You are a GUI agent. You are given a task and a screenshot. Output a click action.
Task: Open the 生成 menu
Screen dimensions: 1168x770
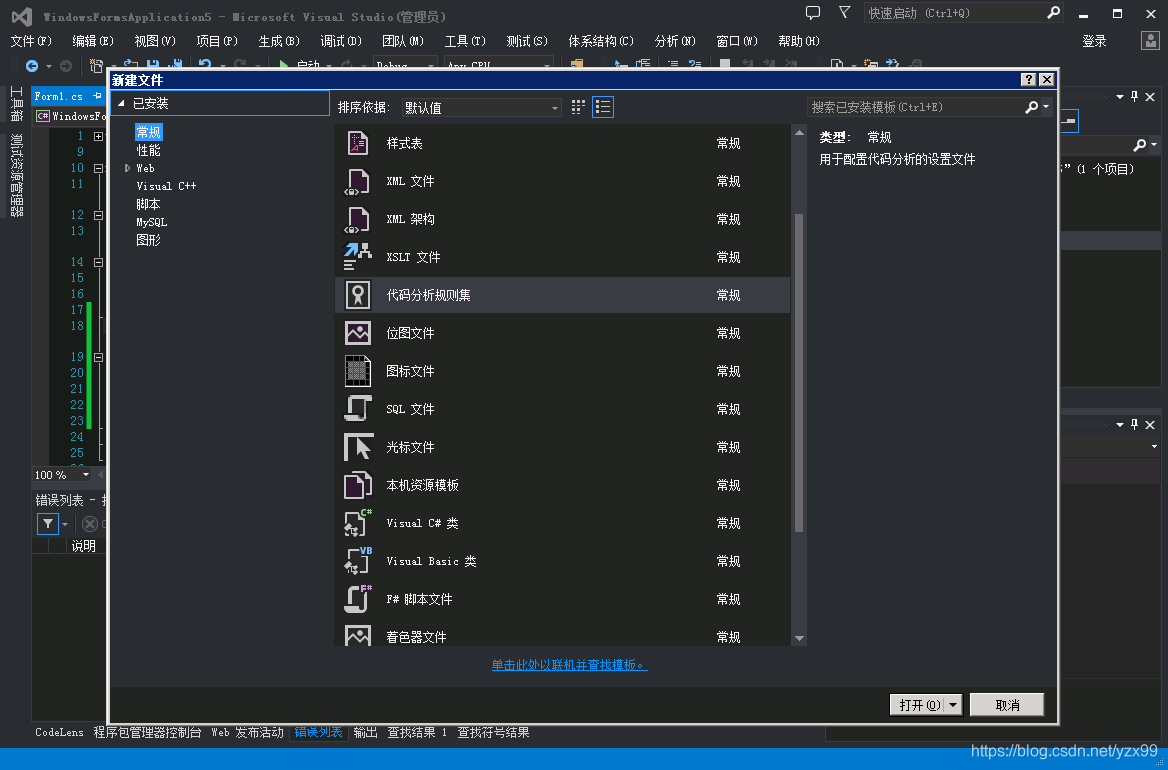point(279,41)
